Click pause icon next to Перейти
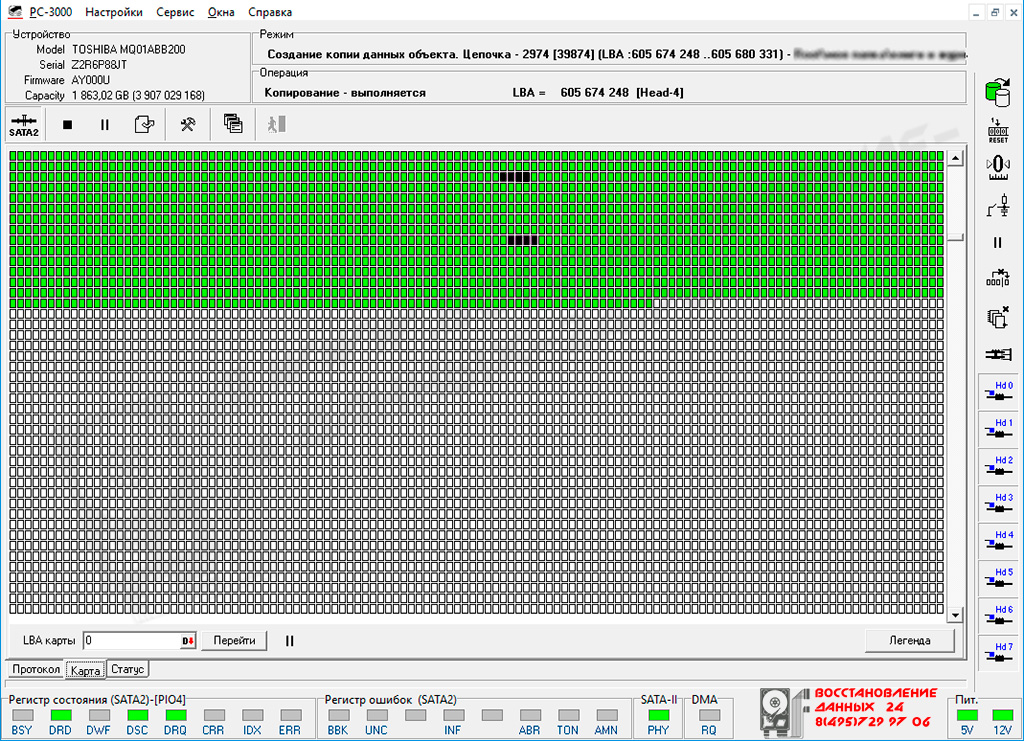This screenshot has width=1024, height=741. [x=289, y=640]
